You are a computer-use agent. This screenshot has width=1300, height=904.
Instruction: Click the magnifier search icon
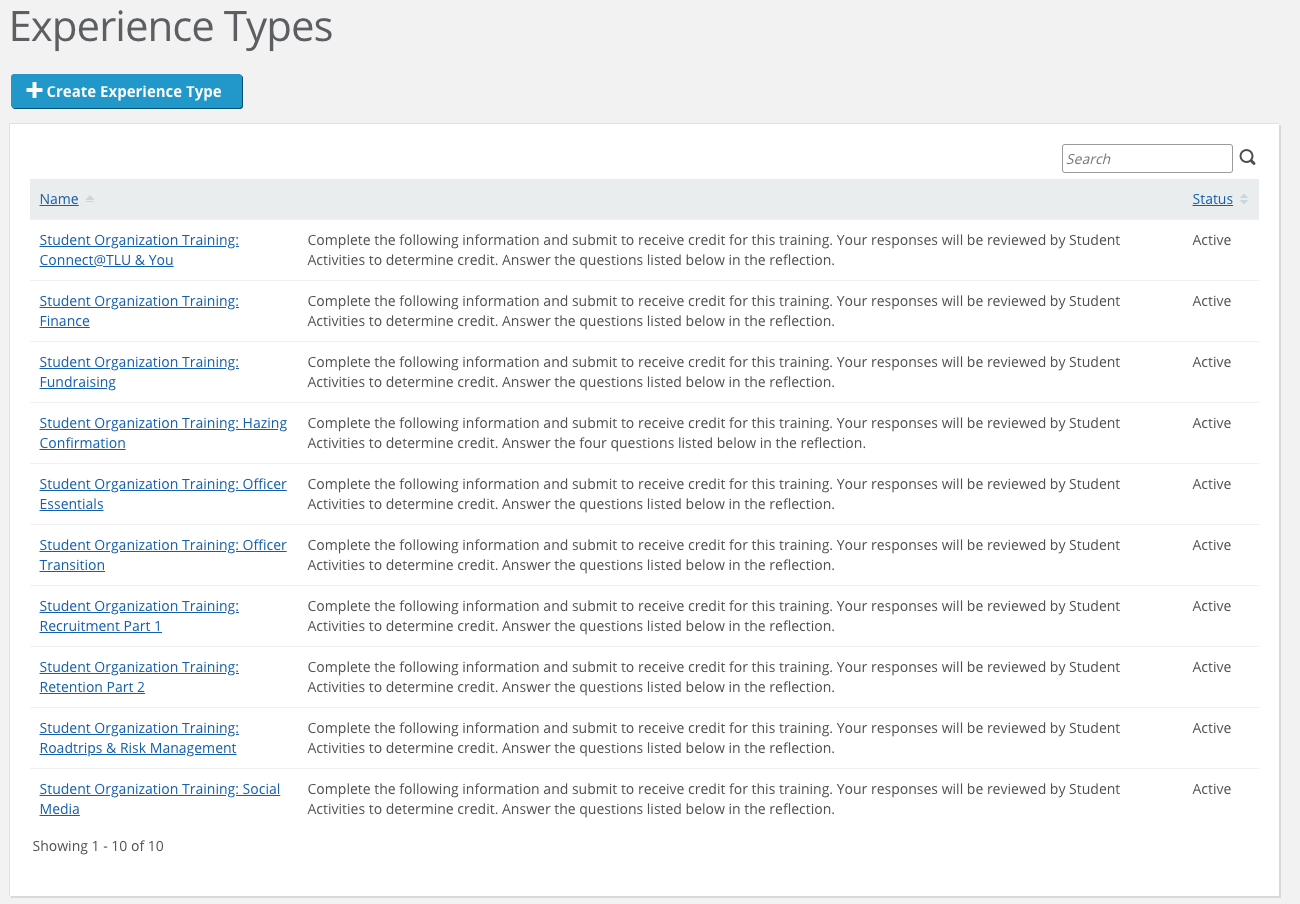tap(1247, 158)
